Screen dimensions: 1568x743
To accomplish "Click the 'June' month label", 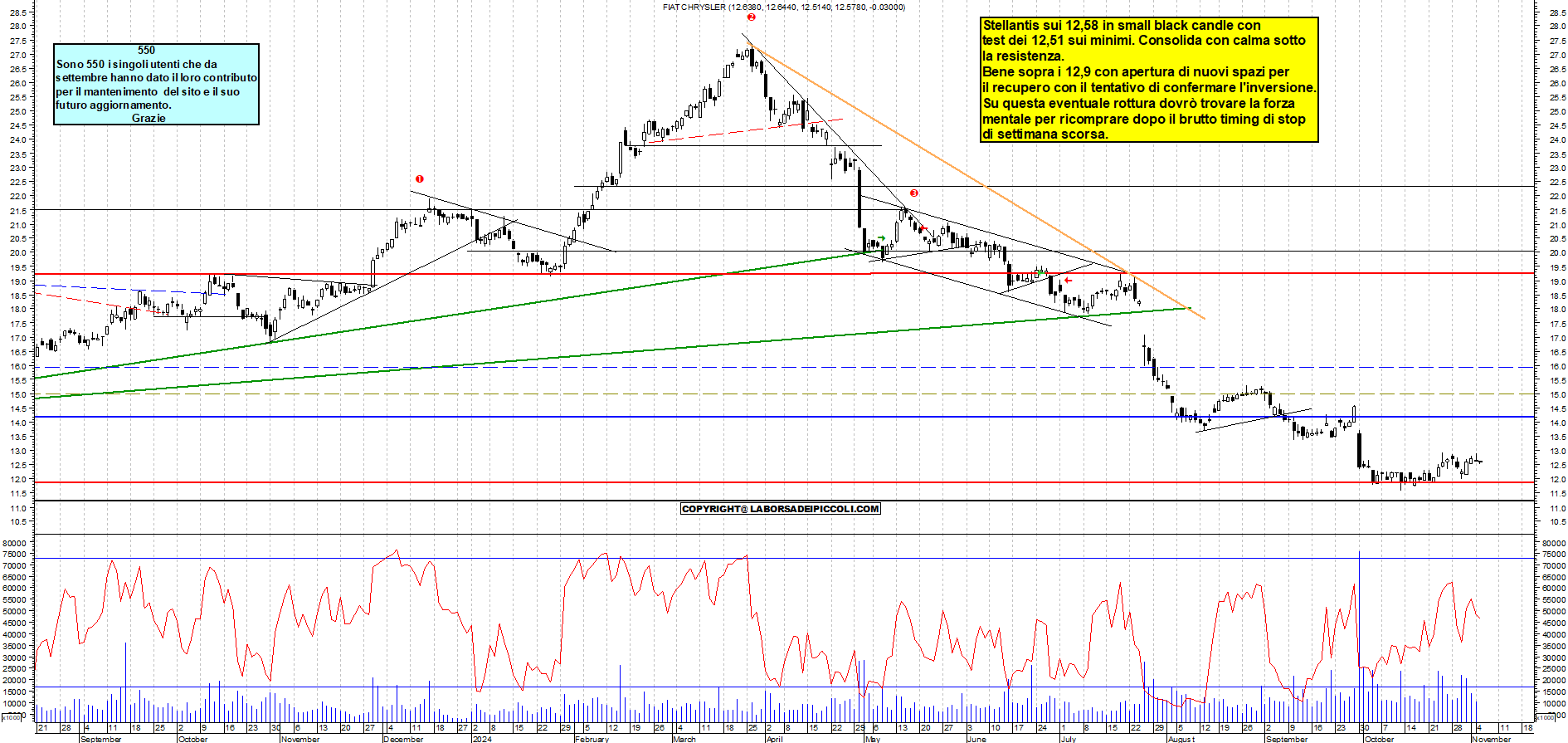I will [976, 739].
